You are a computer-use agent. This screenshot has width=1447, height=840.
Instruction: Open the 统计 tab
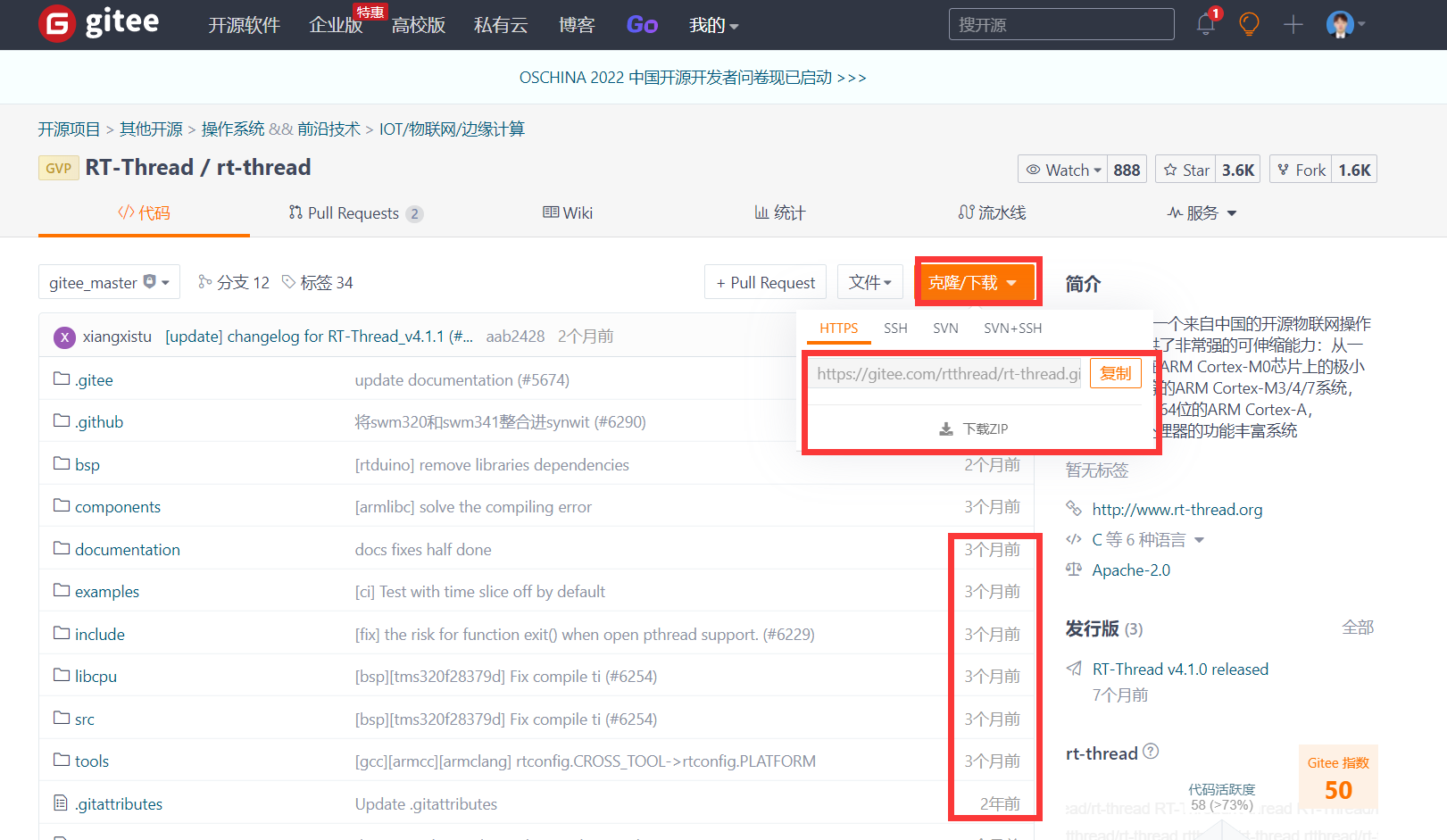click(x=779, y=212)
